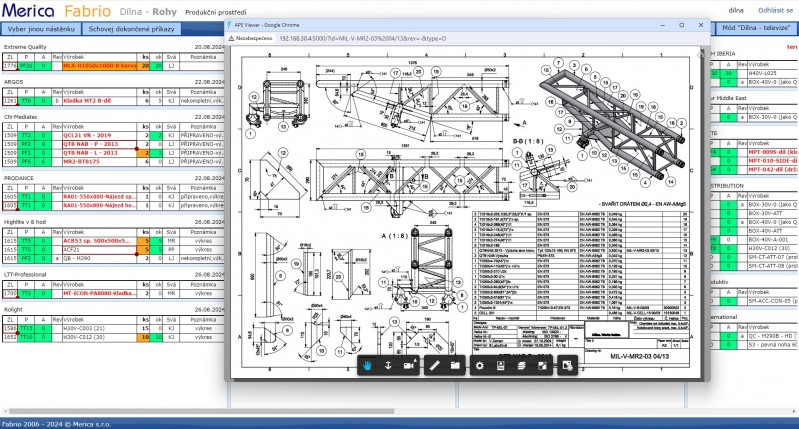The width and height of the screenshot is (799, 429).
Task: Open product 'MR2-BTB175' in CN-Mediatec
Action: tap(84, 160)
